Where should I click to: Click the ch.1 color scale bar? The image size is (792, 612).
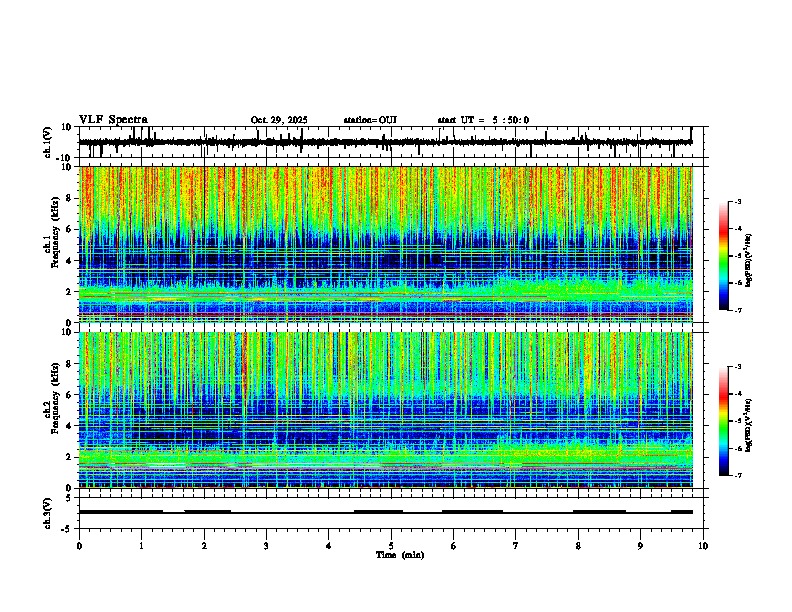(x=723, y=256)
